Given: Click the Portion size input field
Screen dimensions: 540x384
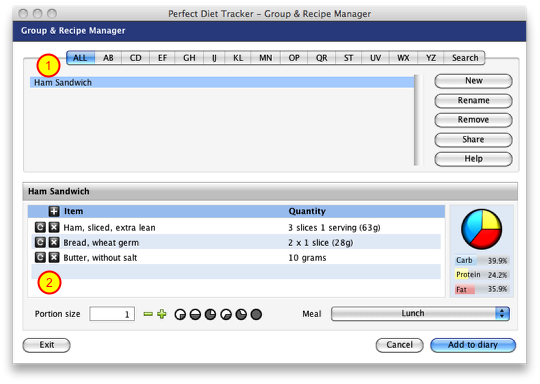Looking at the screenshot, I should tap(112, 314).
